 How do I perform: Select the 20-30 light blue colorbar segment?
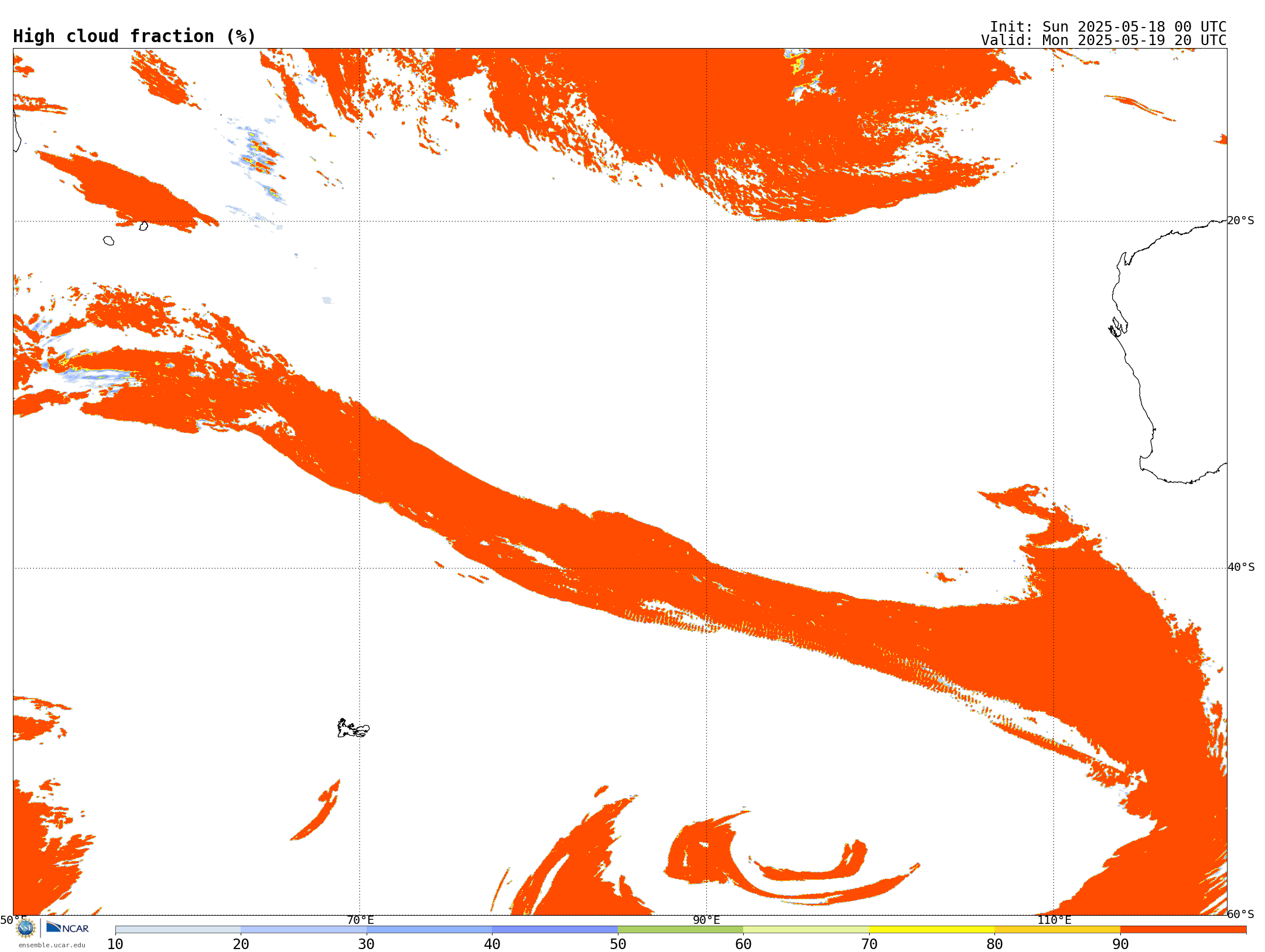(303, 930)
